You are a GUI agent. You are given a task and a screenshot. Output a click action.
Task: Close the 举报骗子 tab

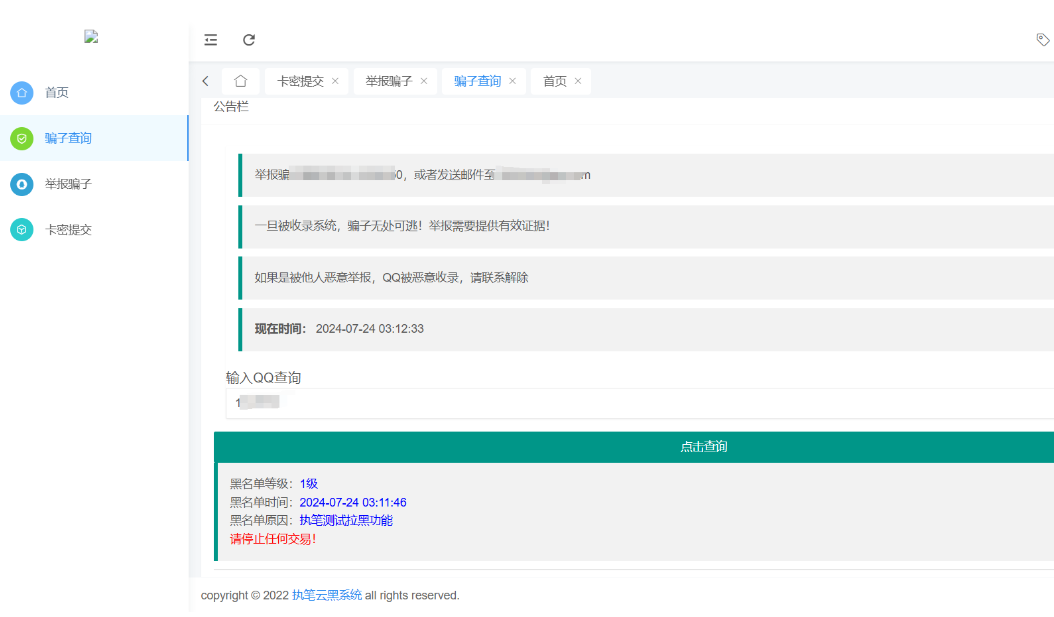coord(423,81)
